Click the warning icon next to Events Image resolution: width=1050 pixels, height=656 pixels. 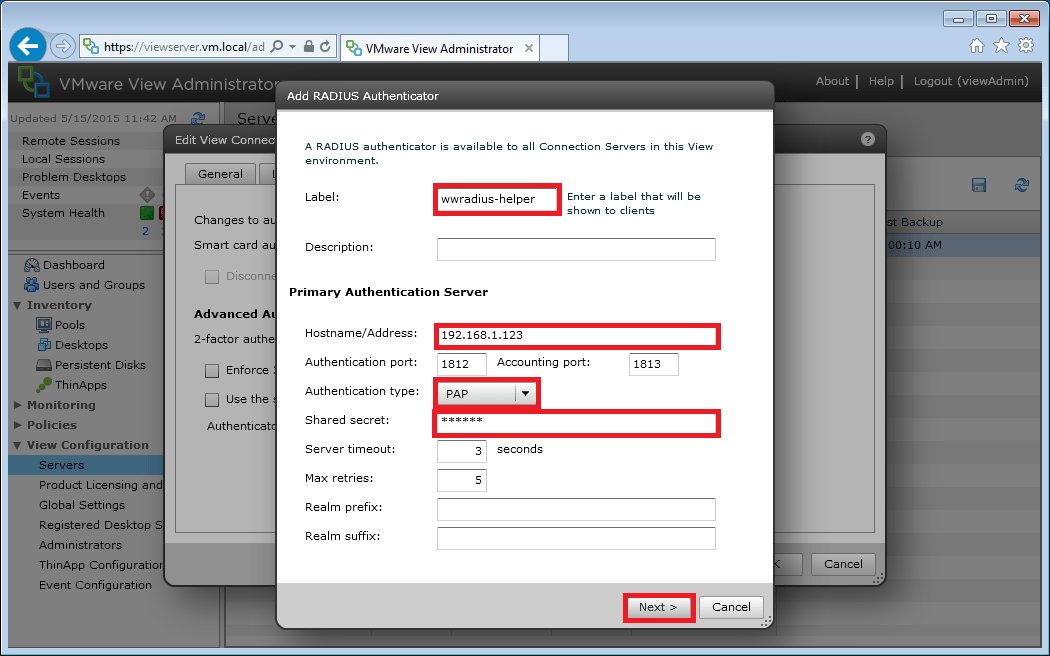147,194
